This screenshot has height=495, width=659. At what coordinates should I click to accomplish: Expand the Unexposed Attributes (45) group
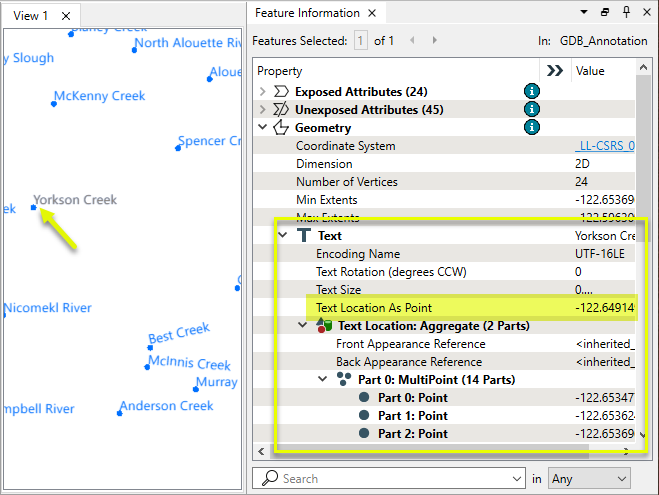tap(263, 109)
